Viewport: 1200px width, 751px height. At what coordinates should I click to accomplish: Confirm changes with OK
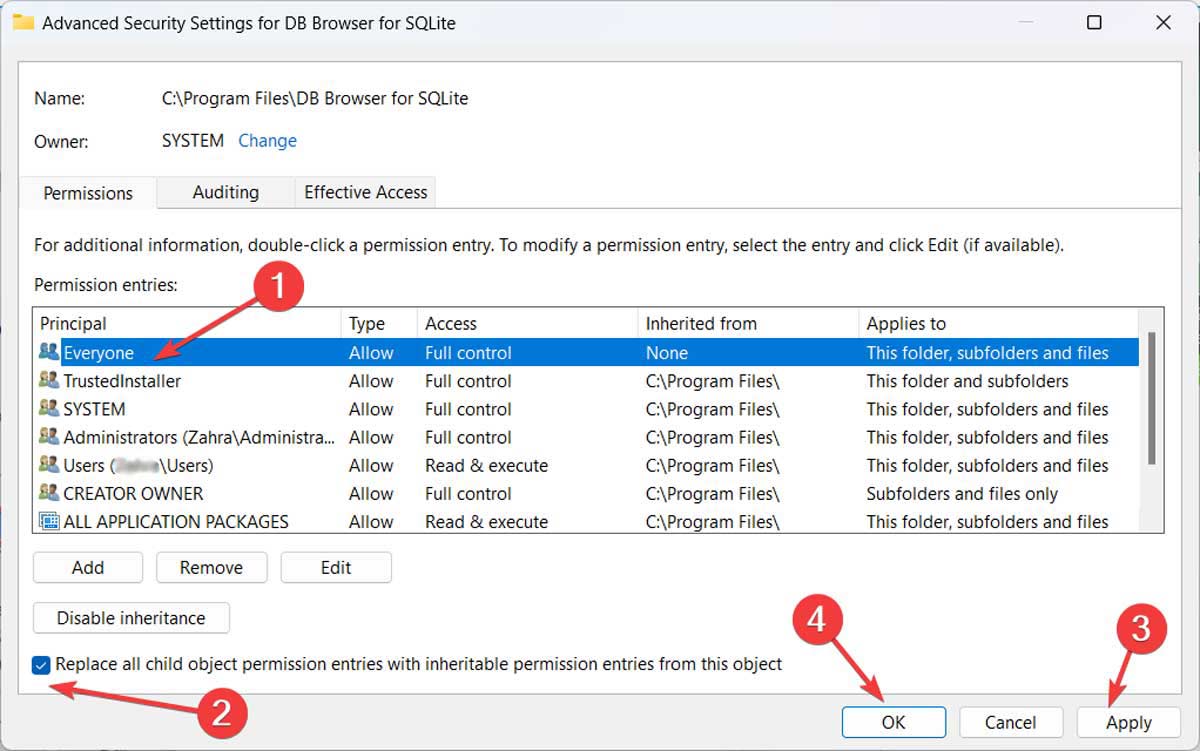coord(893,722)
